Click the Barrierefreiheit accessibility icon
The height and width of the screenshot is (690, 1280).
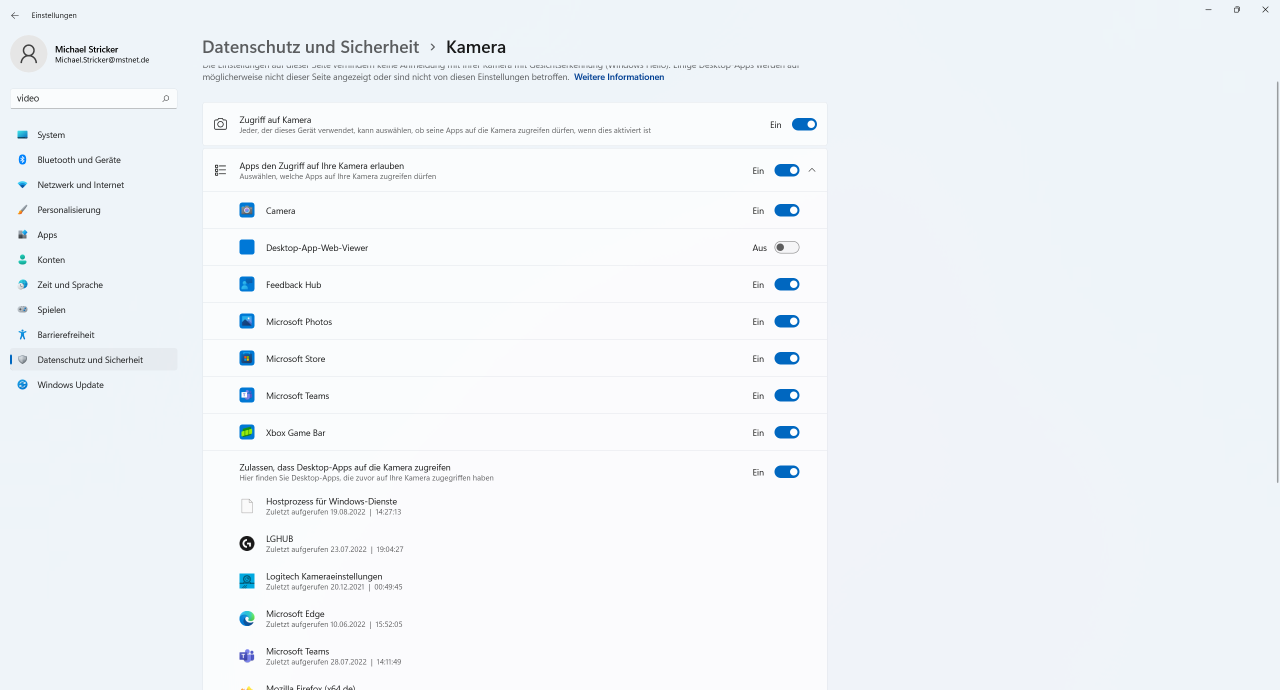coord(22,335)
